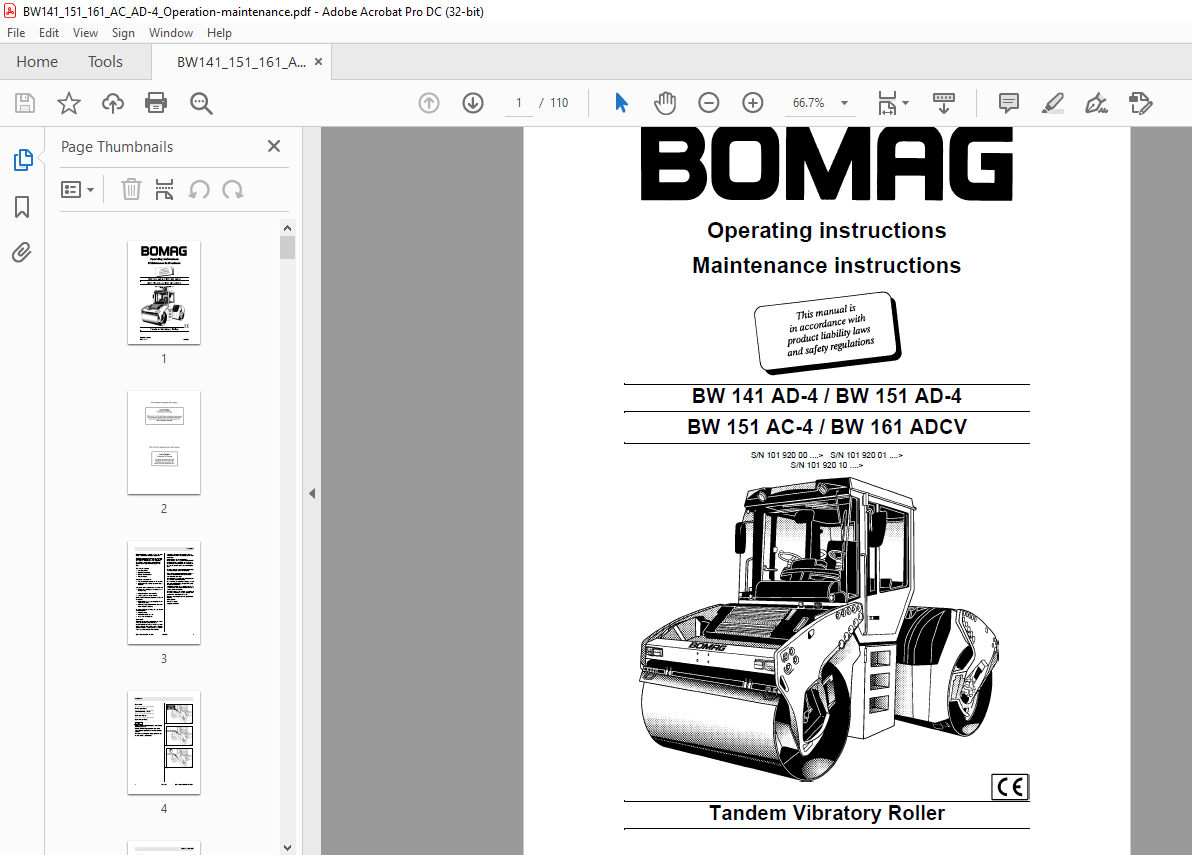Image resolution: width=1192 pixels, height=855 pixels.
Task: Open the Sign document pen tool
Action: click(x=1096, y=103)
